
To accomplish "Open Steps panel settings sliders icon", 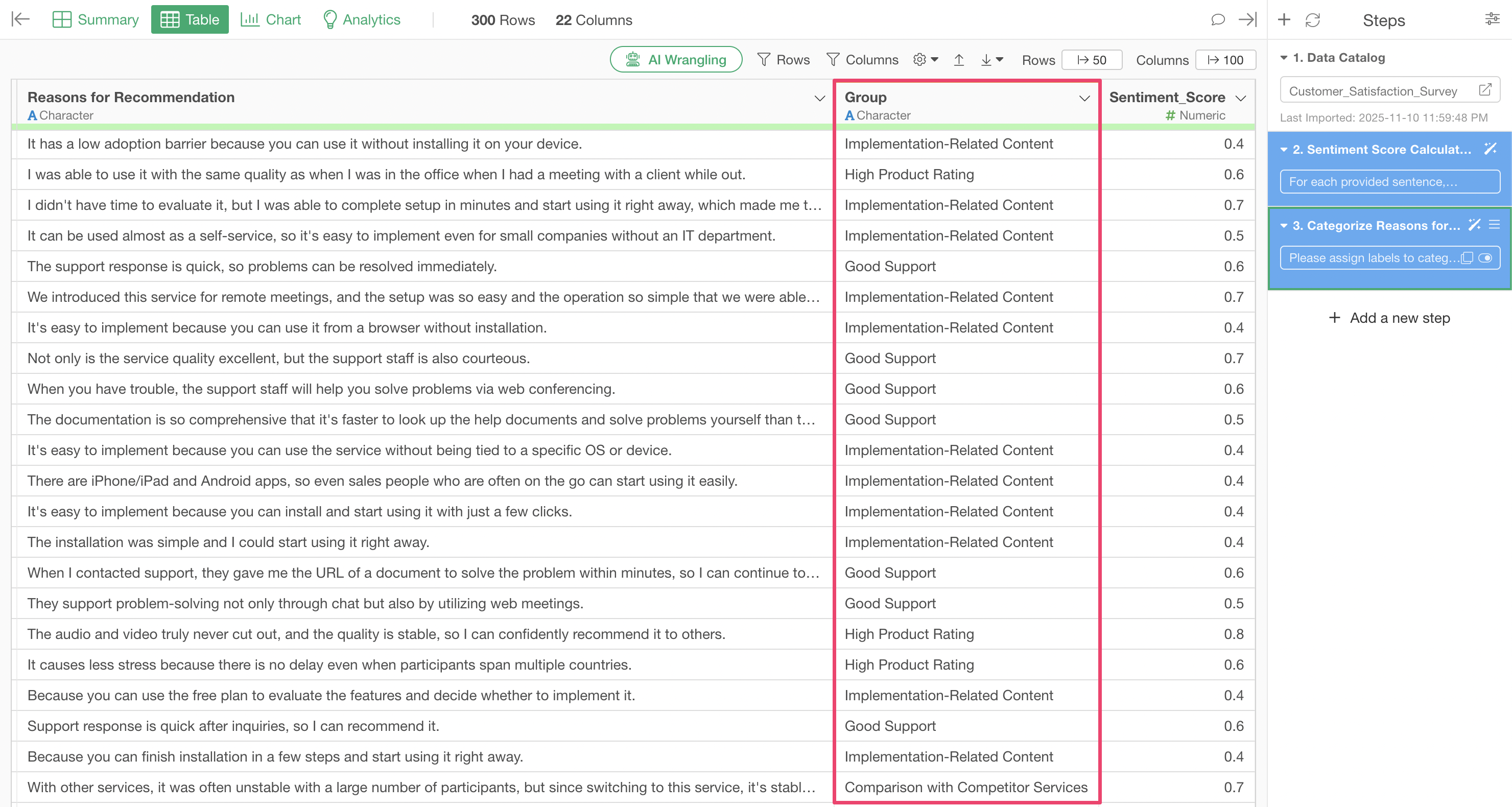I will coord(1492,19).
